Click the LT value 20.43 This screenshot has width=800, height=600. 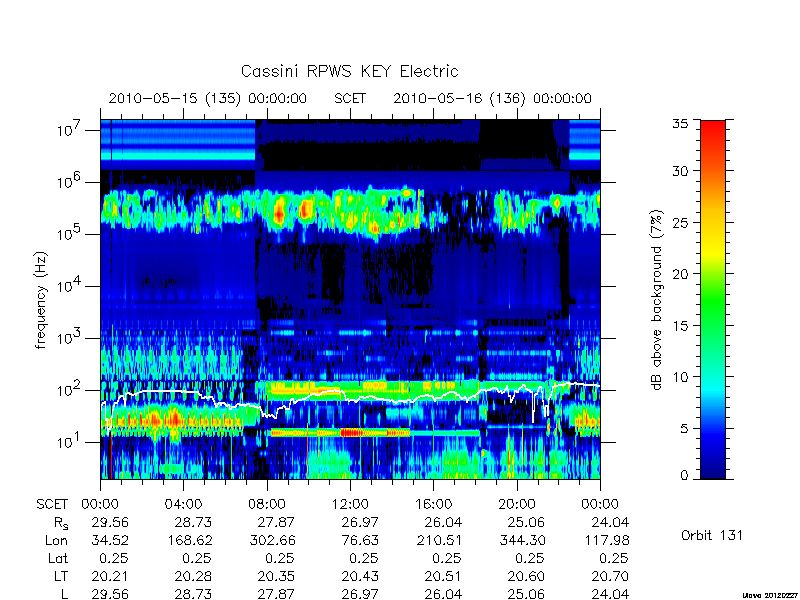pos(360,576)
